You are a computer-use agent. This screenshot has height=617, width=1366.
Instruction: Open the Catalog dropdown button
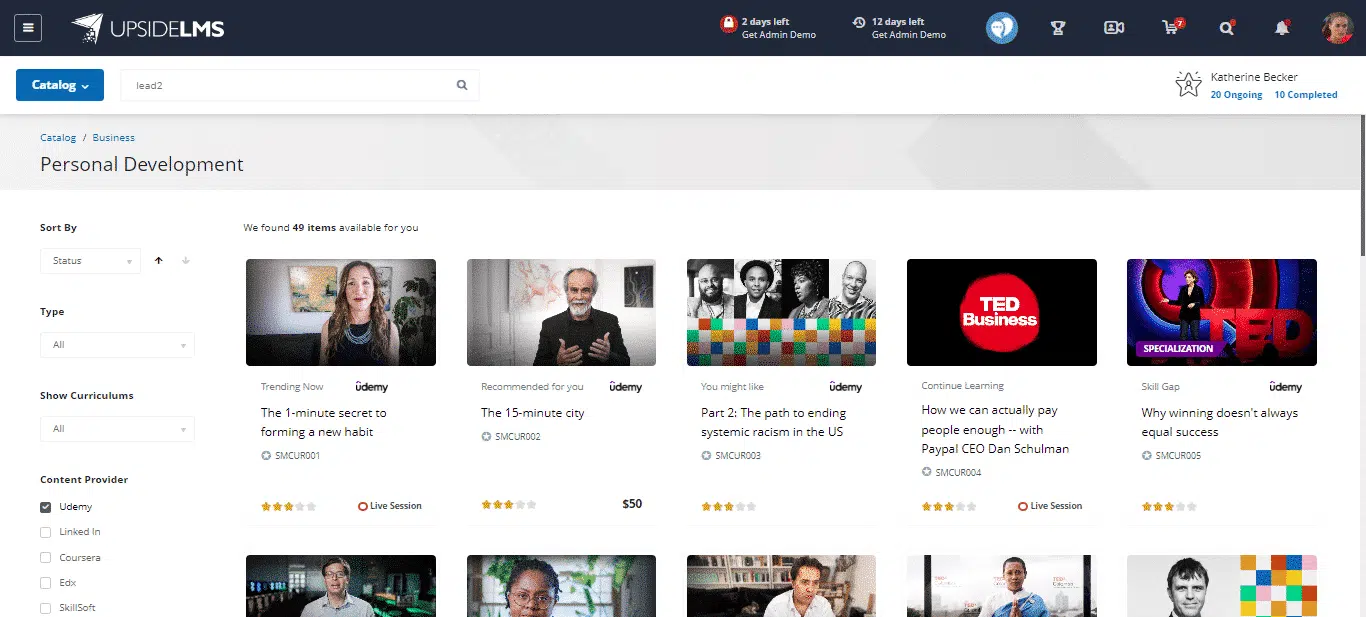[60, 85]
